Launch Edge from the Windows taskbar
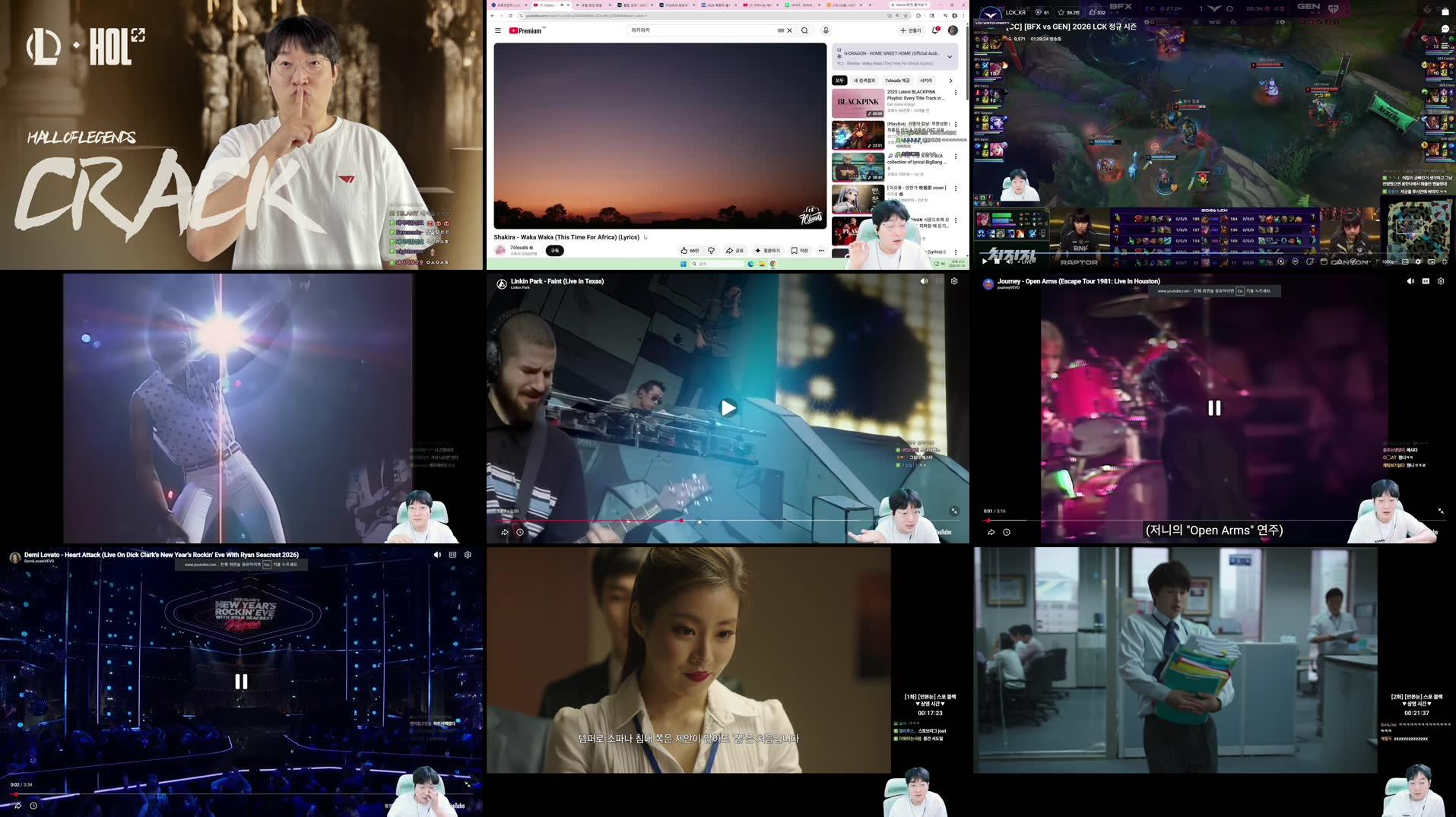 click(x=750, y=264)
